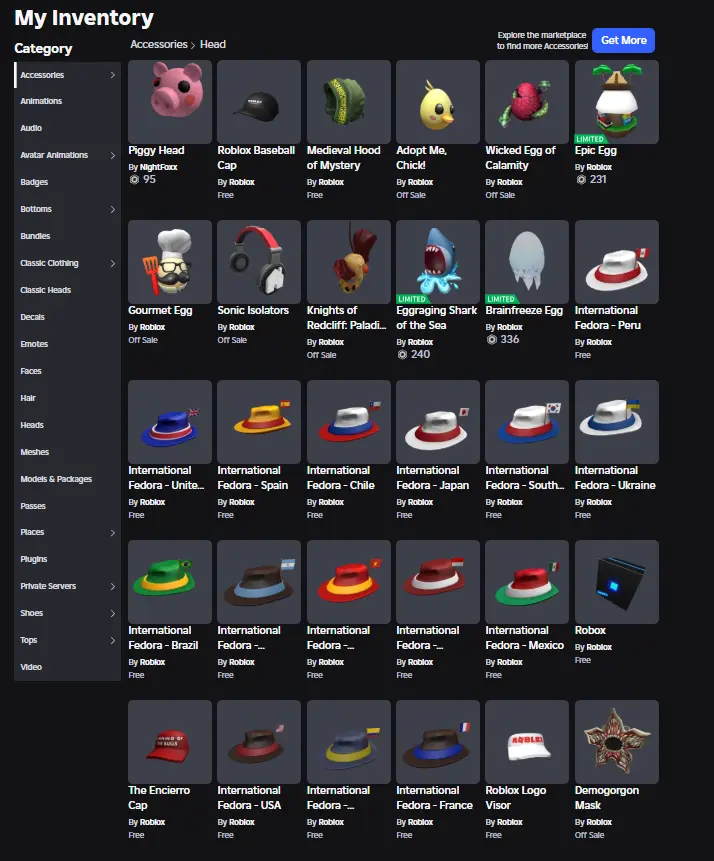Viewport: 714px width, 861px height.
Task: Open the Epic Egg limited item image
Action: click(x=617, y=102)
